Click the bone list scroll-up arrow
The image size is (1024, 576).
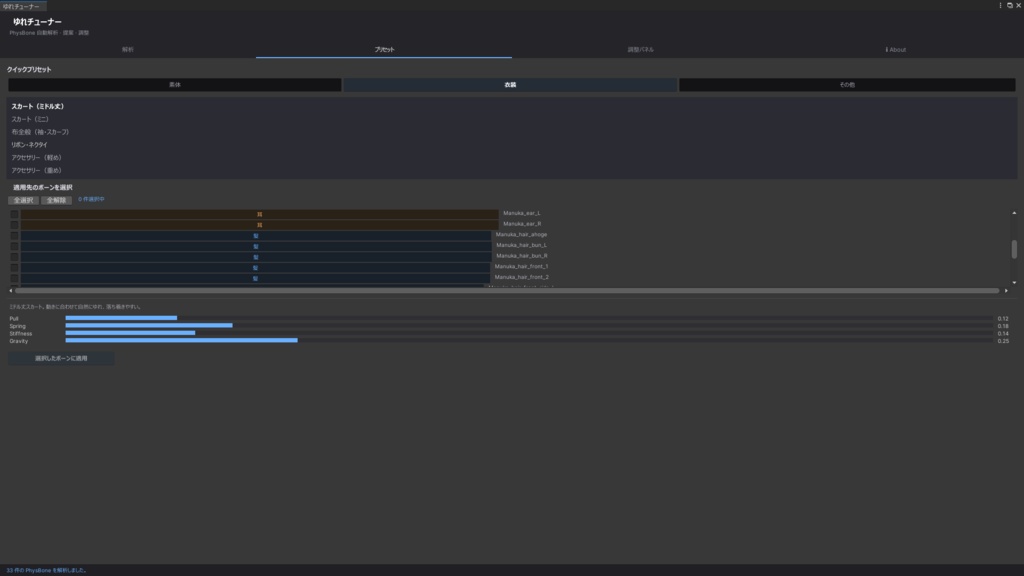[1014, 213]
